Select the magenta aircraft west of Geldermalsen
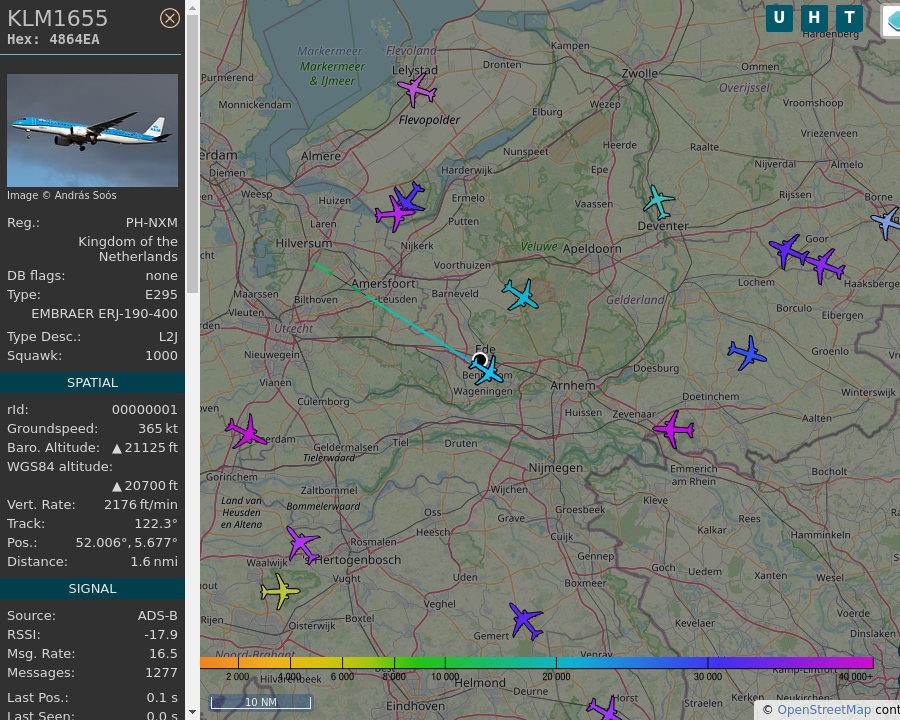The width and height of the screenshot is (900, 720). pyautogui.click(x=246, y=431)
